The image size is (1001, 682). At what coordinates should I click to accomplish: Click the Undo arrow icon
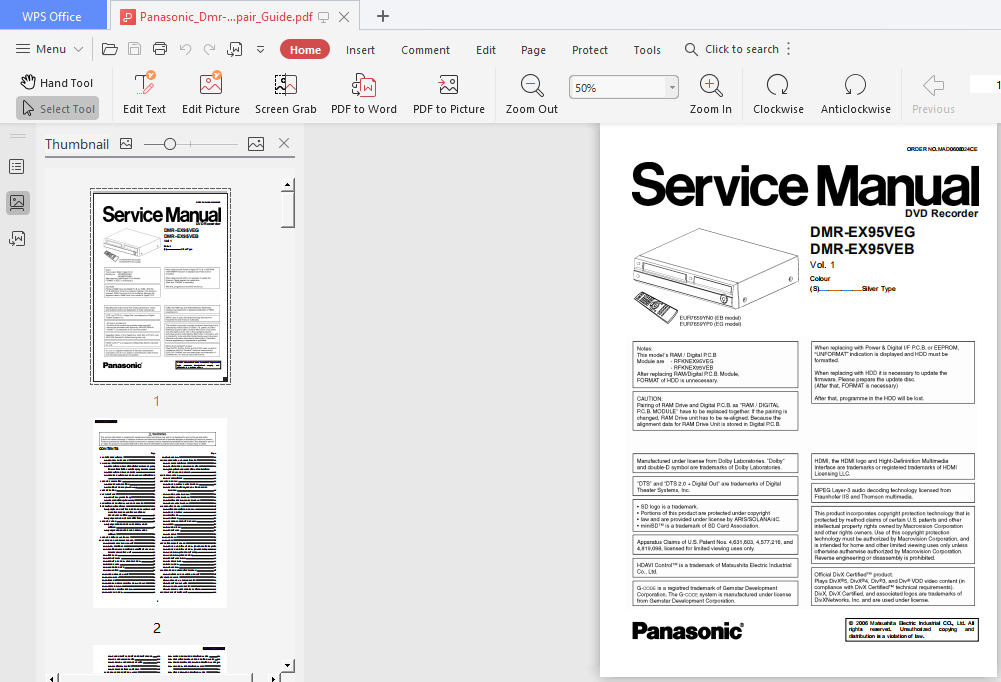coord(185,49)
